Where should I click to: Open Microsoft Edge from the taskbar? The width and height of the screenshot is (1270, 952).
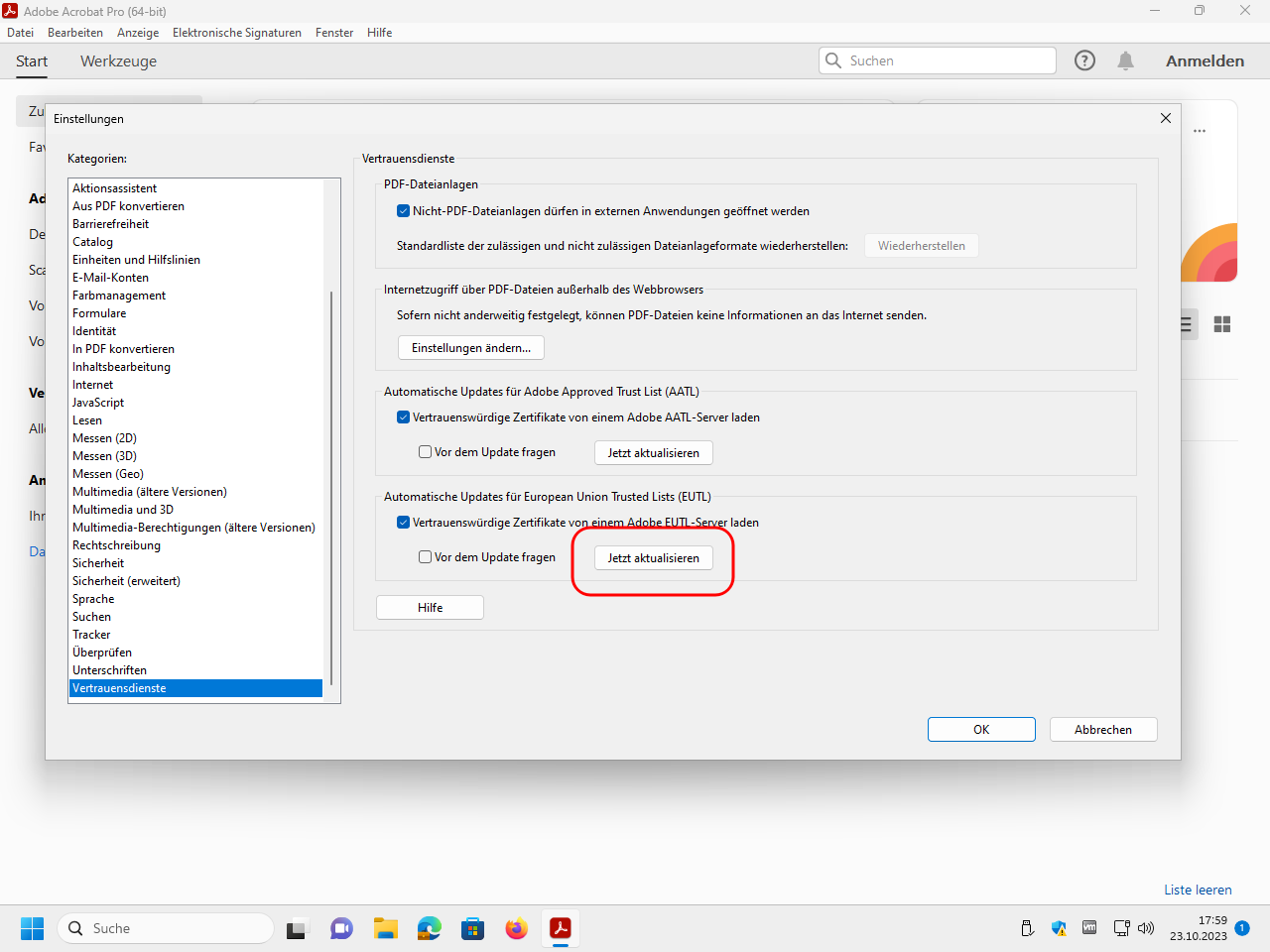429,928
